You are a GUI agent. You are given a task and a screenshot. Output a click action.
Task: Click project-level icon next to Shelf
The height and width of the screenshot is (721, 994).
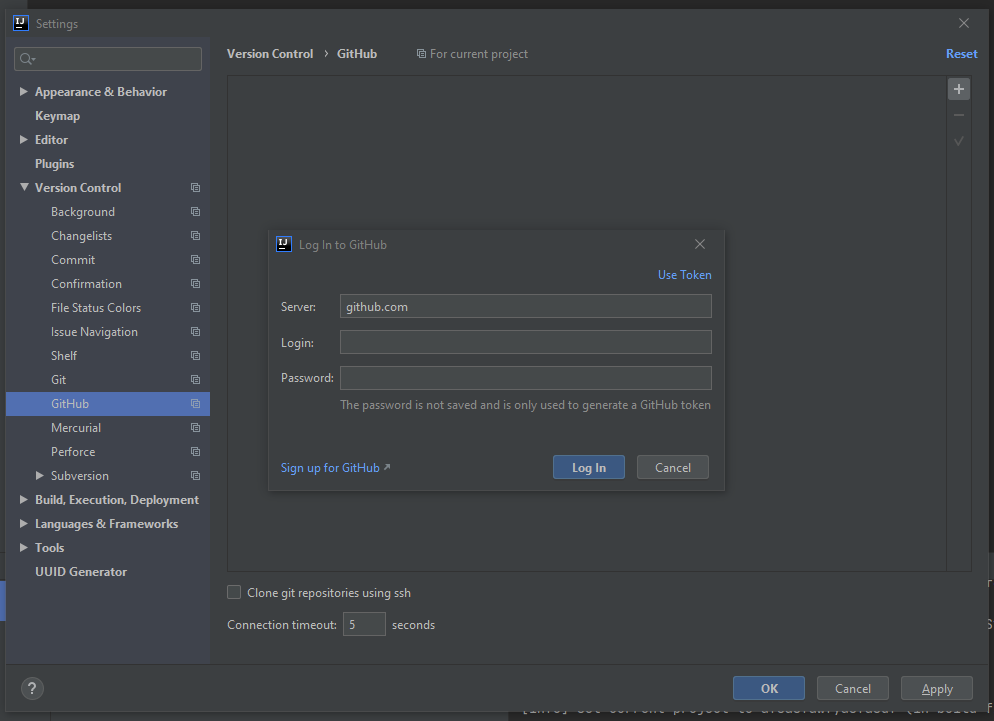coord(195,356)
